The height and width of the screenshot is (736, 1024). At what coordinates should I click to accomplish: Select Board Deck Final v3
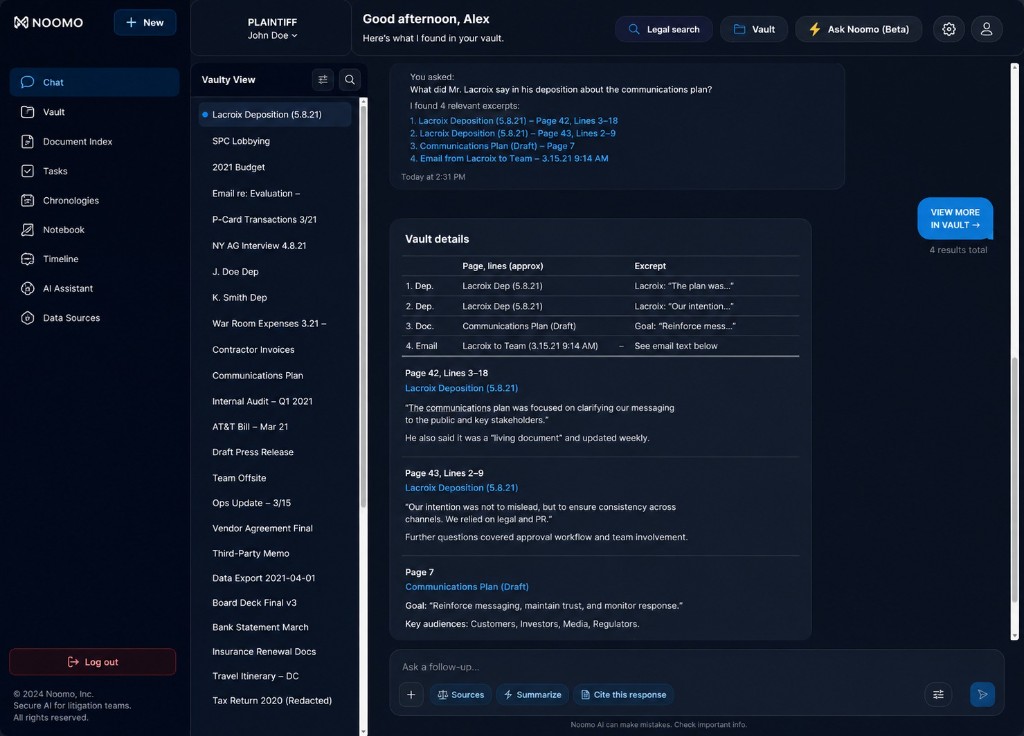tap(254, 602)
